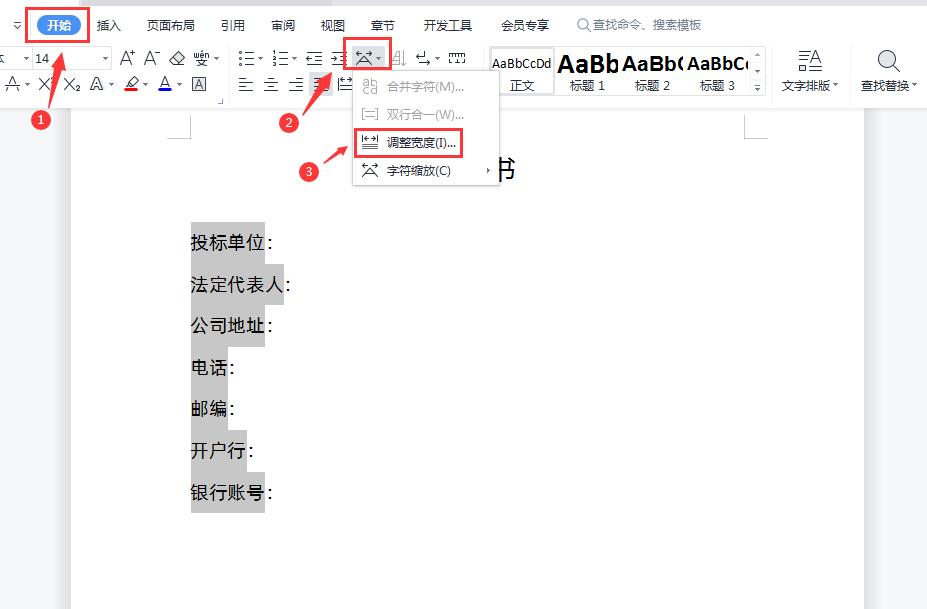This screenshot has height=609, width=927.
Task: Open the 文字排版 menu
Action: pos(809,71)
